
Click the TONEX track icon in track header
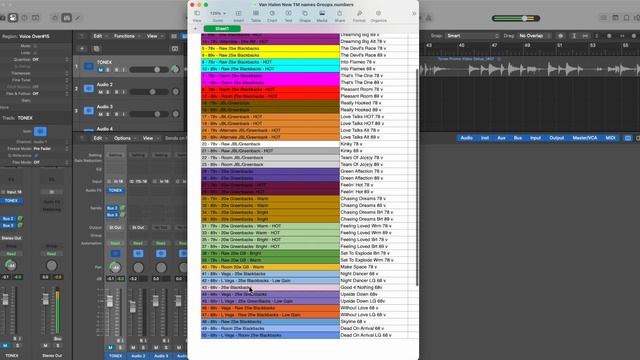pos(89,66)
